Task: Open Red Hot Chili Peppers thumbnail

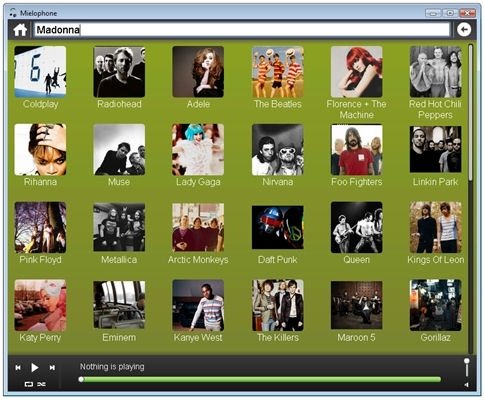Action: [x=435, y=72]
